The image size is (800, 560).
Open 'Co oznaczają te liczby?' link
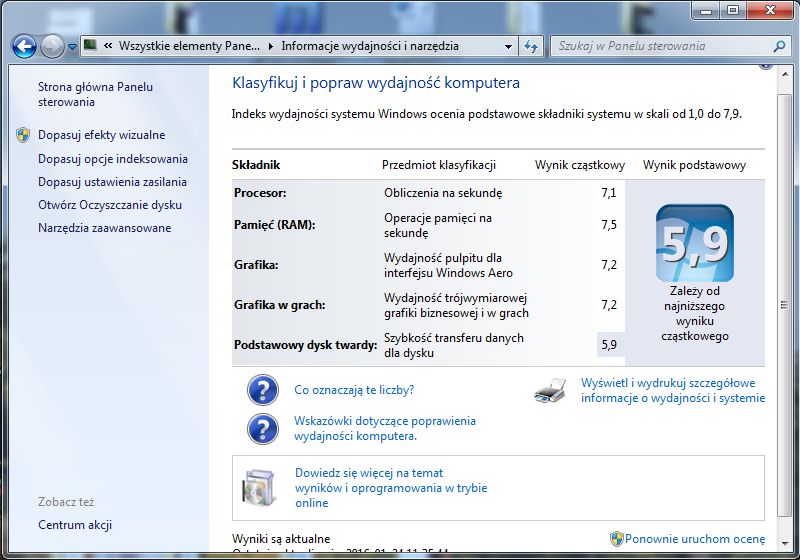(x=354, y=390)
